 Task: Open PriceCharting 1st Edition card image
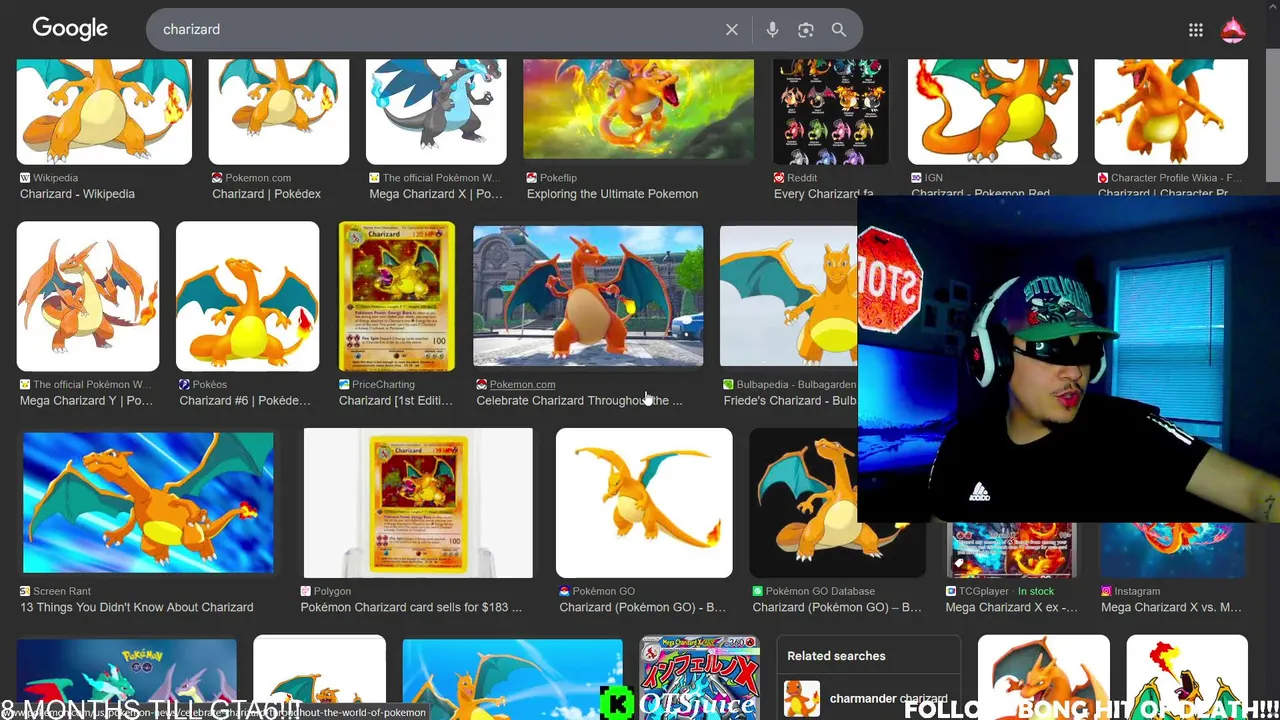(396, 296)
